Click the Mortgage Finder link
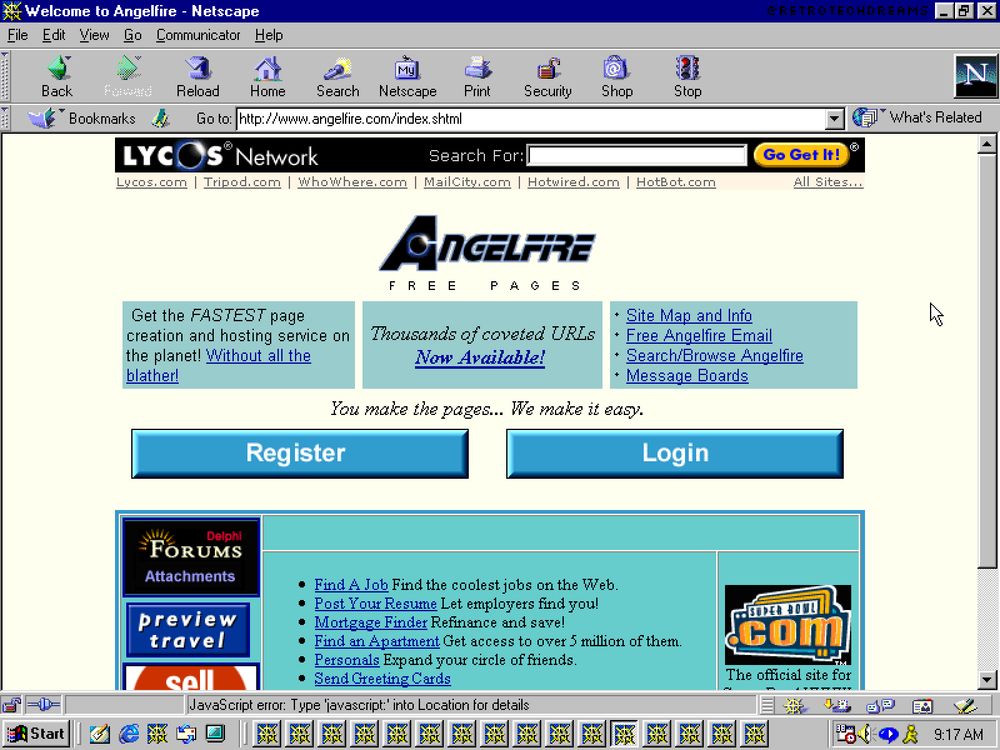 click(x=371, y=622)
